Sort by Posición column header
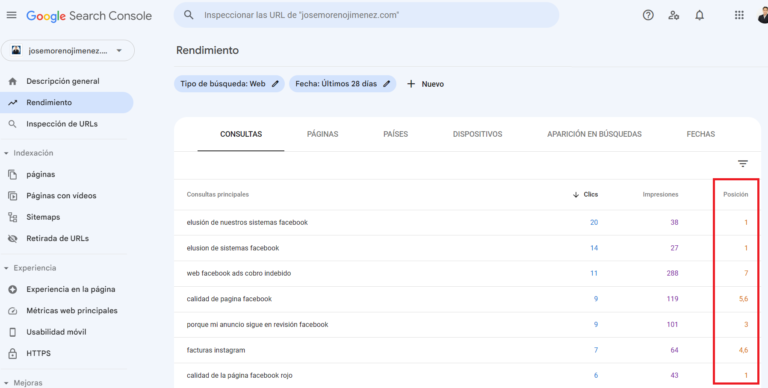Screen dimensions: 768x388 pos(736,194)
